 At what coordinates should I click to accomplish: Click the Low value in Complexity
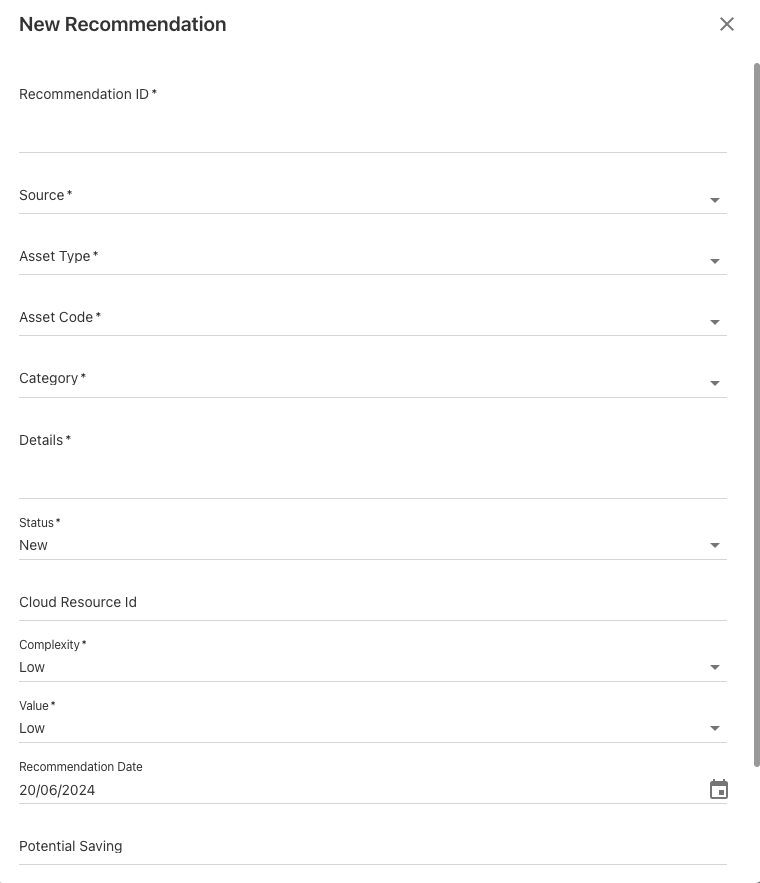point(32,667)
